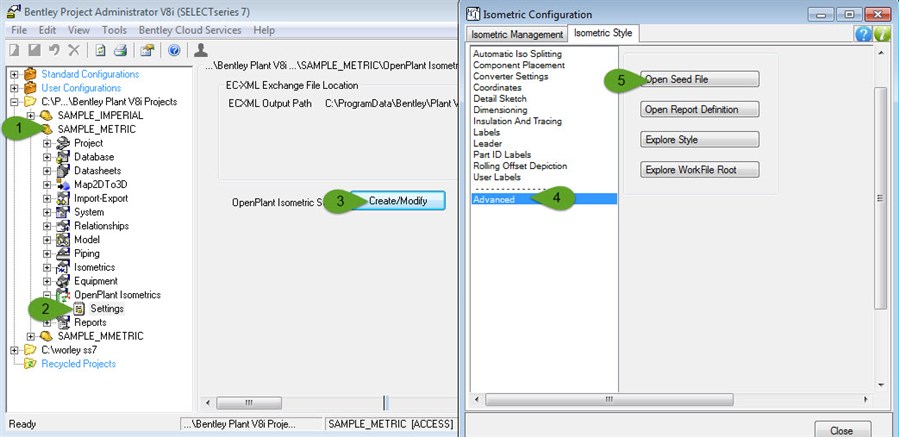899x437 pixels.
Task: Click the Explore Style button
Action: tap(699, 139)
